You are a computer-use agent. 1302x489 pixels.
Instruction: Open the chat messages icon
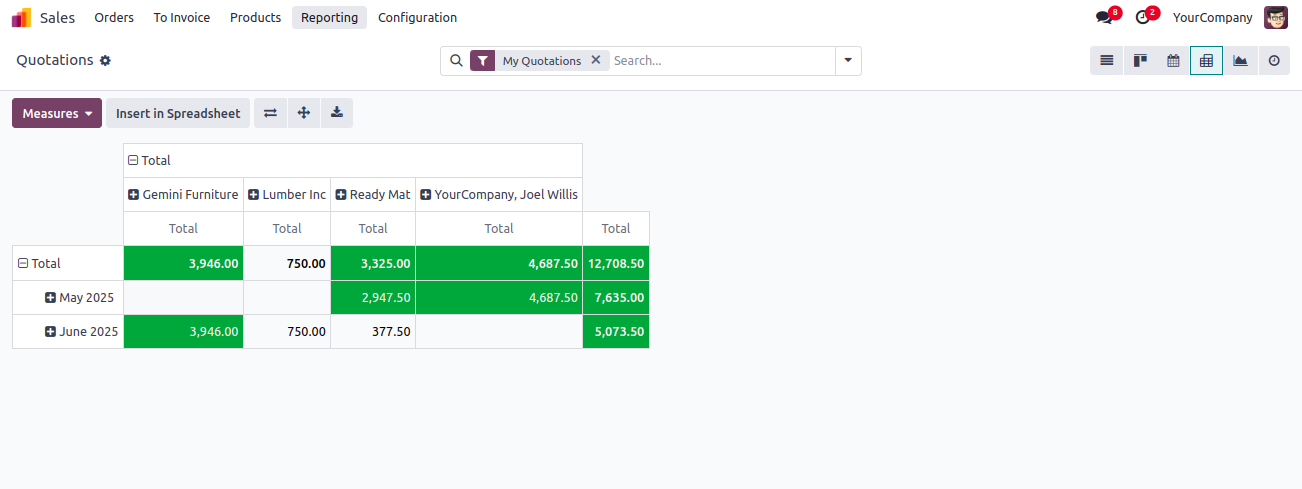[x=1104, y=18]
